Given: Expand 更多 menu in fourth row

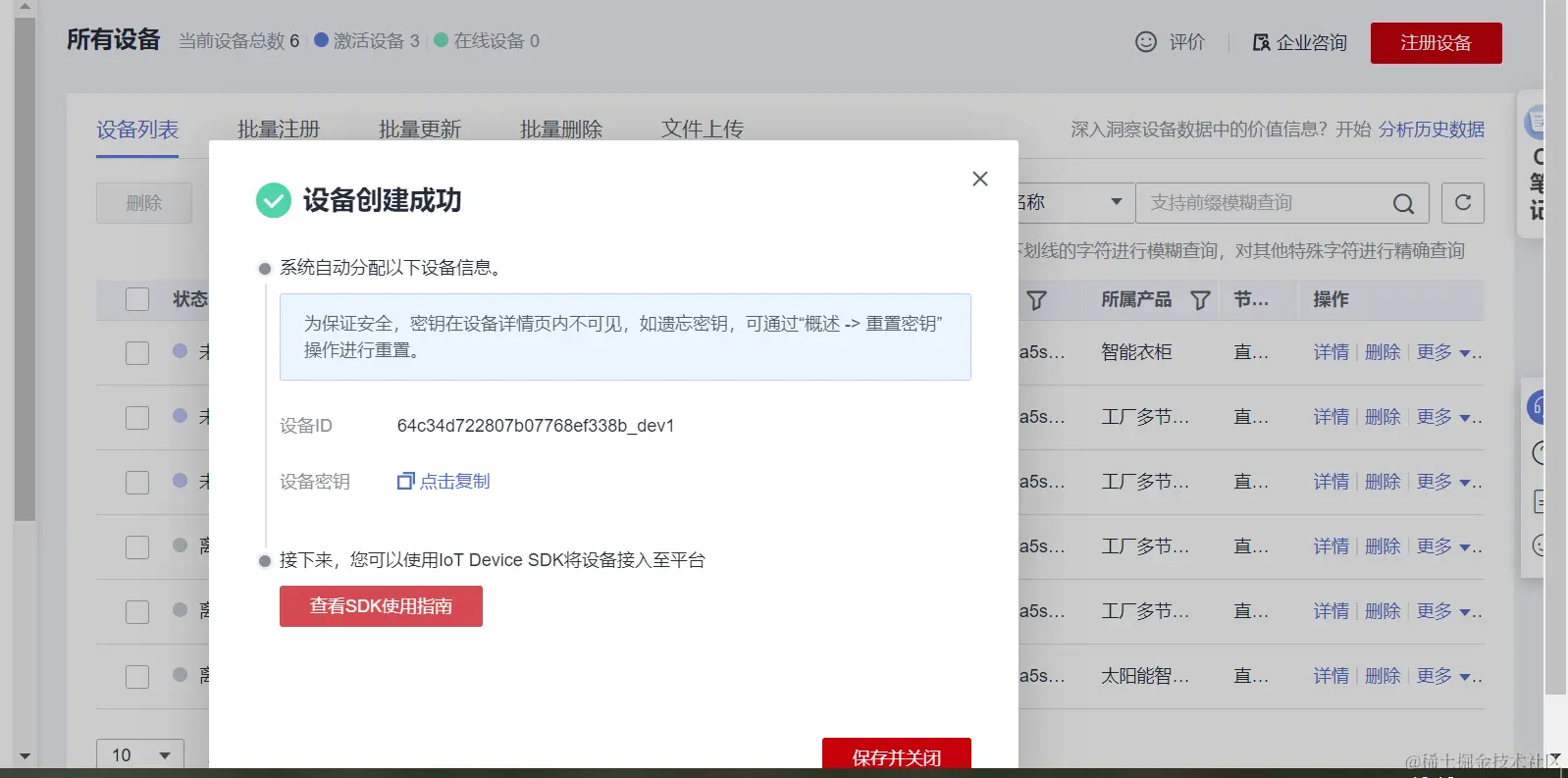Looking at the screenshot, I should [x=1443, y=546].
